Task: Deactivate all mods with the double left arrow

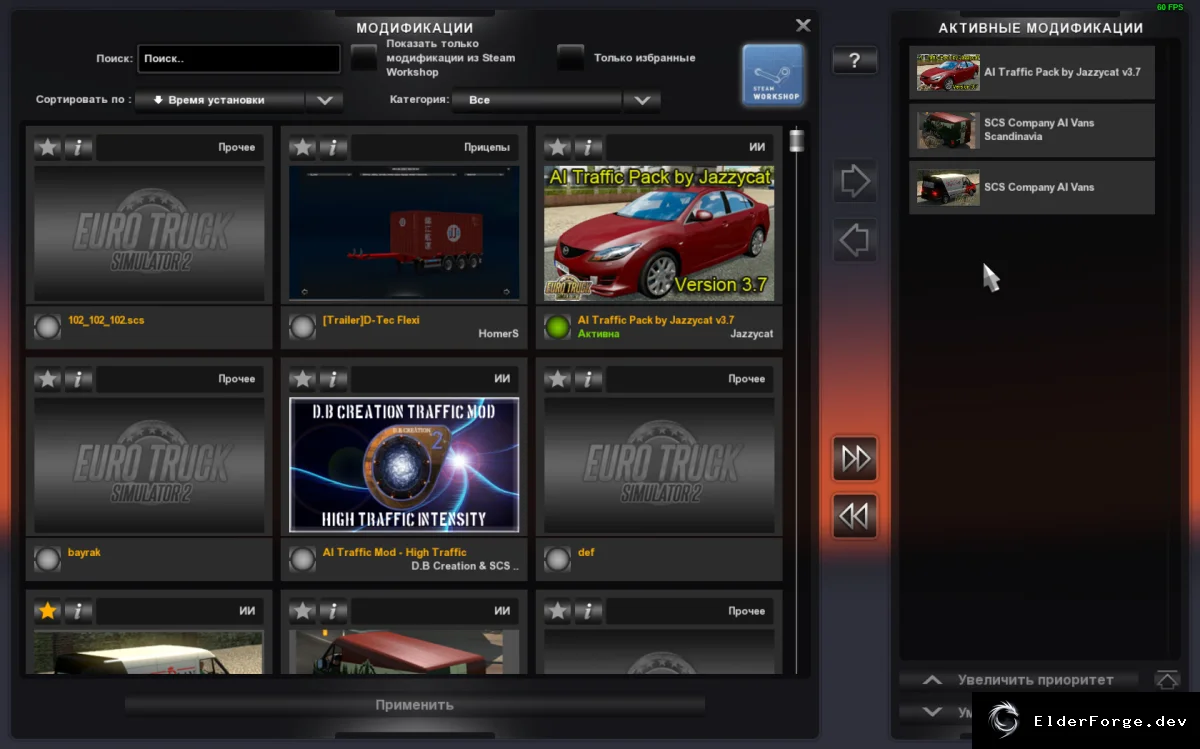Action: [x=855, y=516]
